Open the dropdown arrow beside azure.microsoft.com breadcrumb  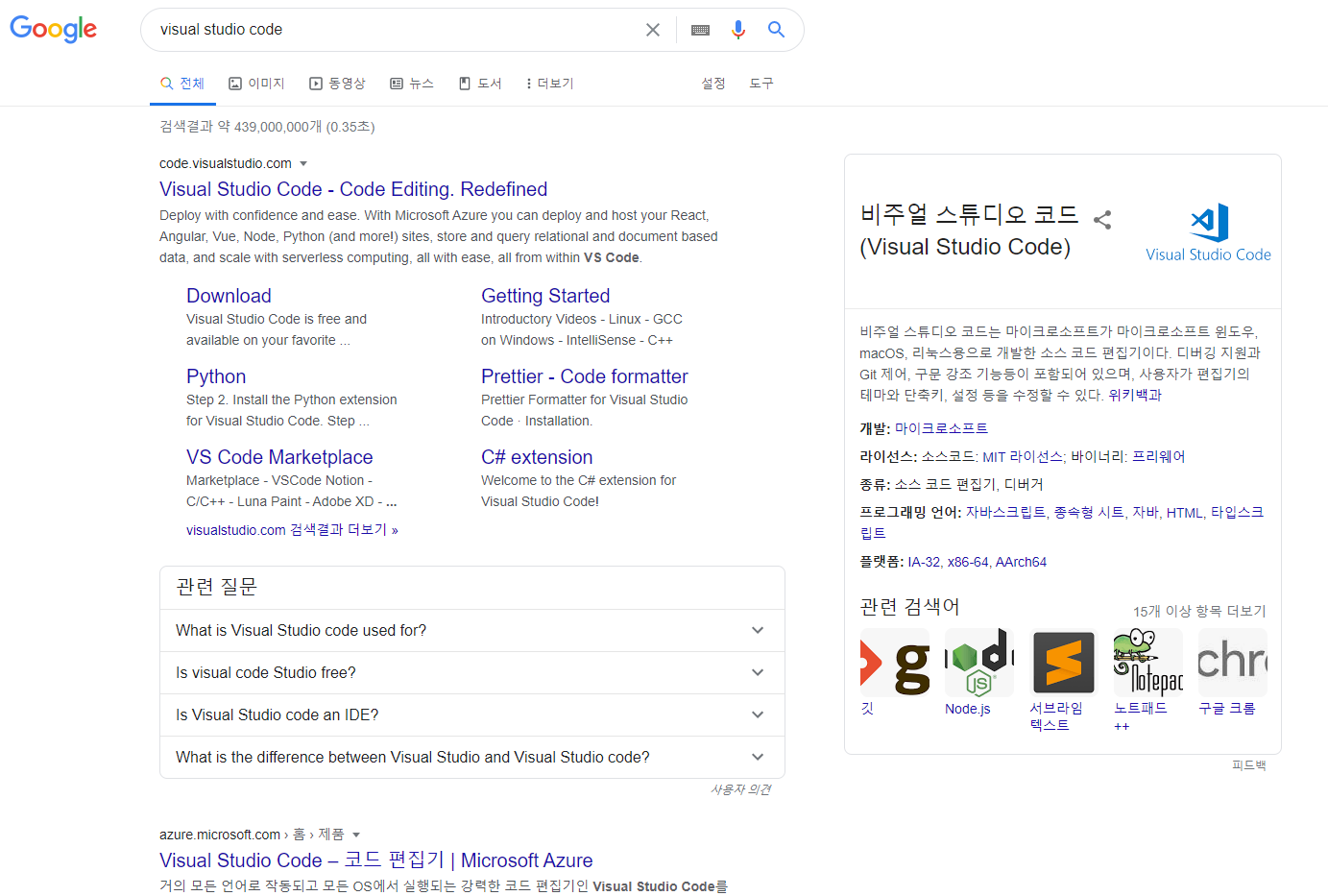coord(356,835)
